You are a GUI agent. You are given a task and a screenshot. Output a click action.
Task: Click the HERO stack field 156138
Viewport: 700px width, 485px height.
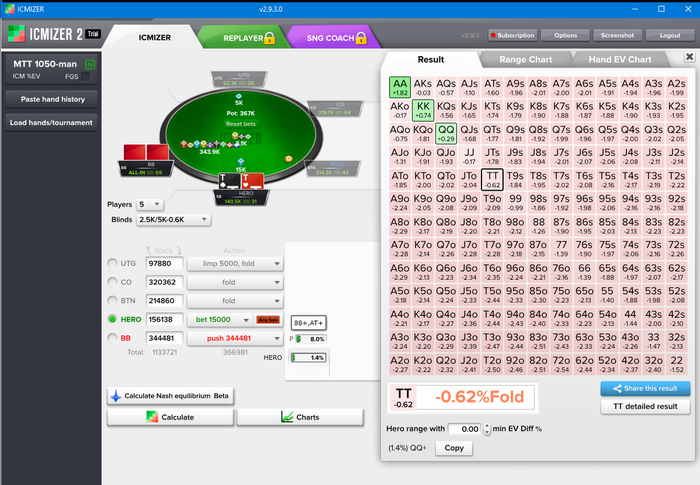point(164,319)
